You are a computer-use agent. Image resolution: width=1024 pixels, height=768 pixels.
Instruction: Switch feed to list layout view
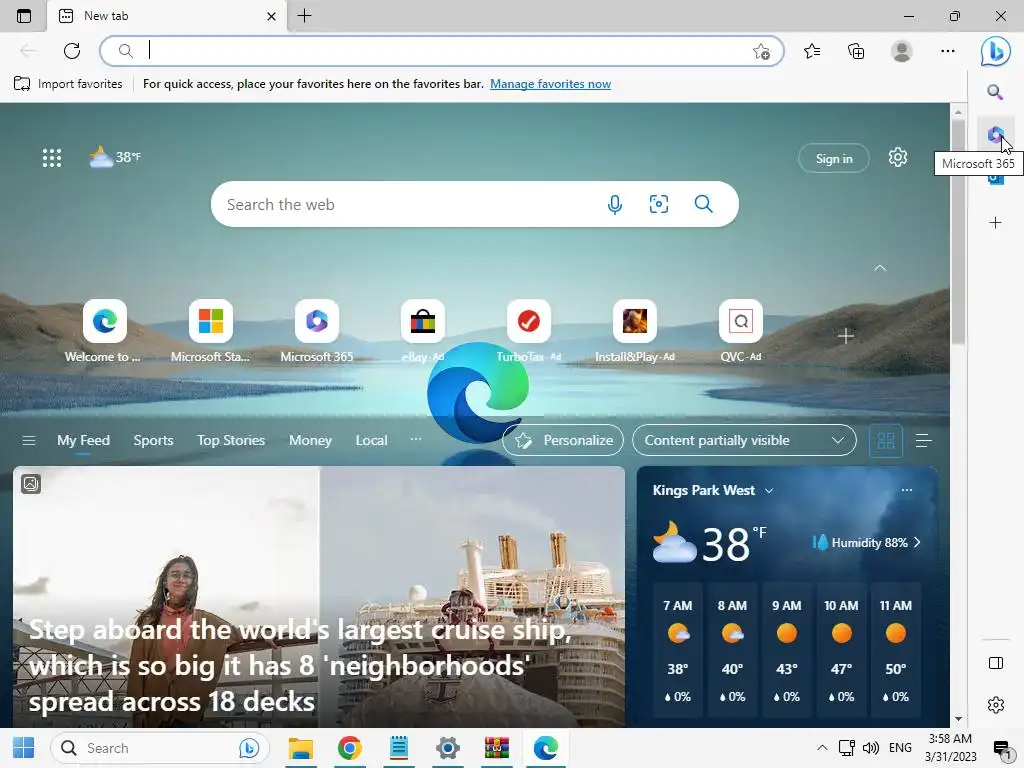coord(923,441)
